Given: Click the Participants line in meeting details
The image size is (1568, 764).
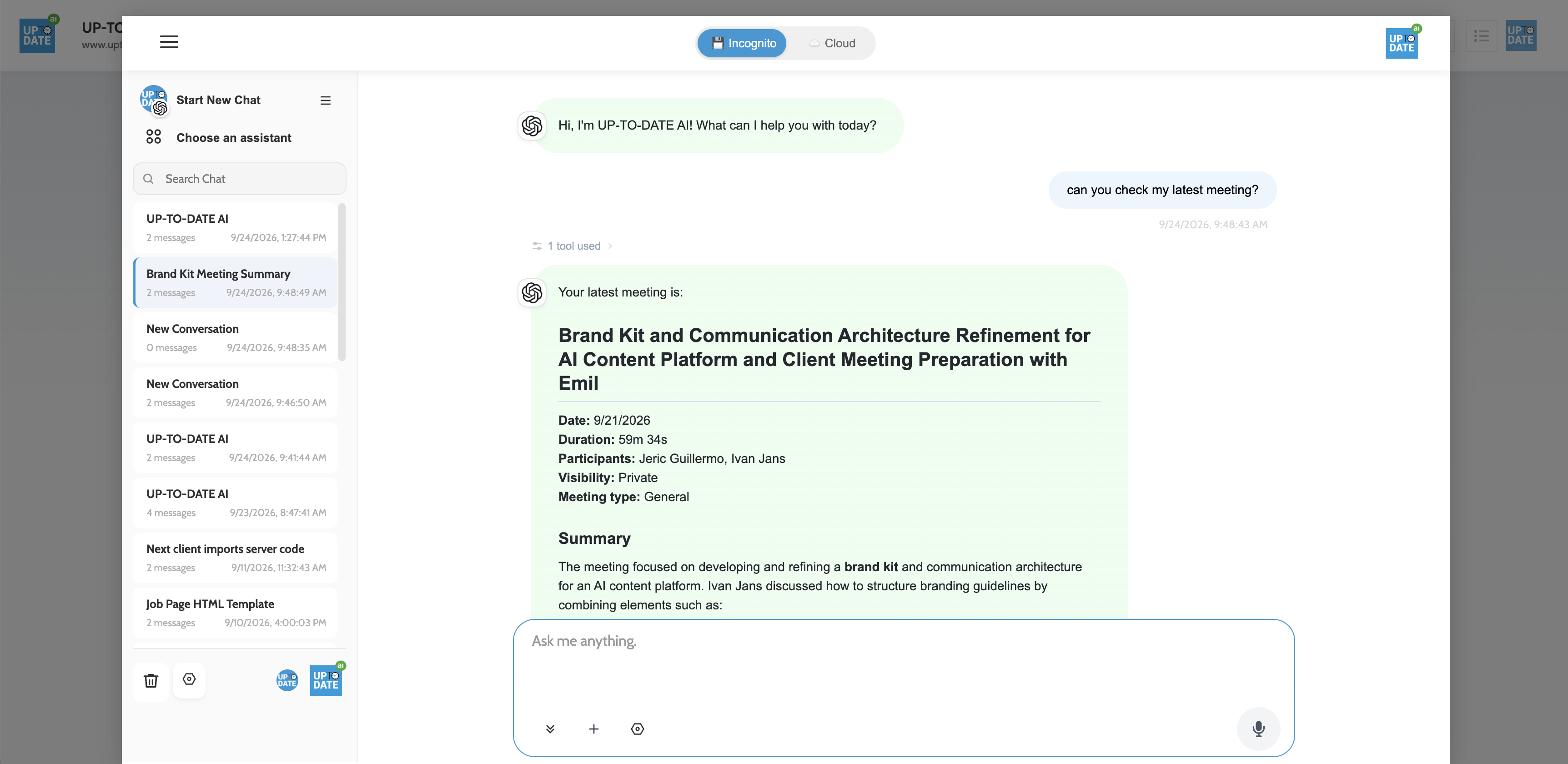Looking at the screenshot, I should [x=671, y=459].
